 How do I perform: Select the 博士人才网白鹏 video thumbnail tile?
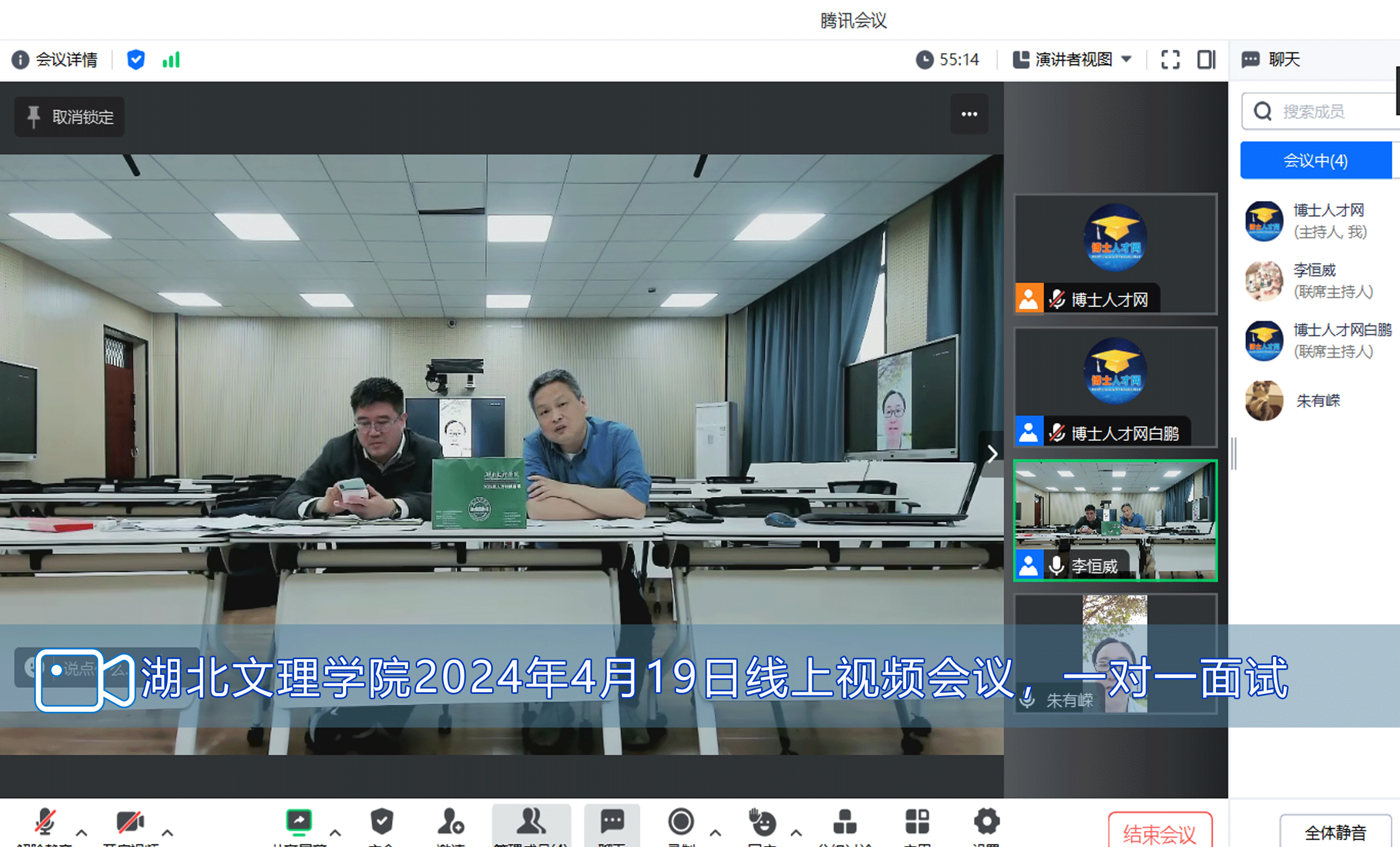[x=1115, y=387]
